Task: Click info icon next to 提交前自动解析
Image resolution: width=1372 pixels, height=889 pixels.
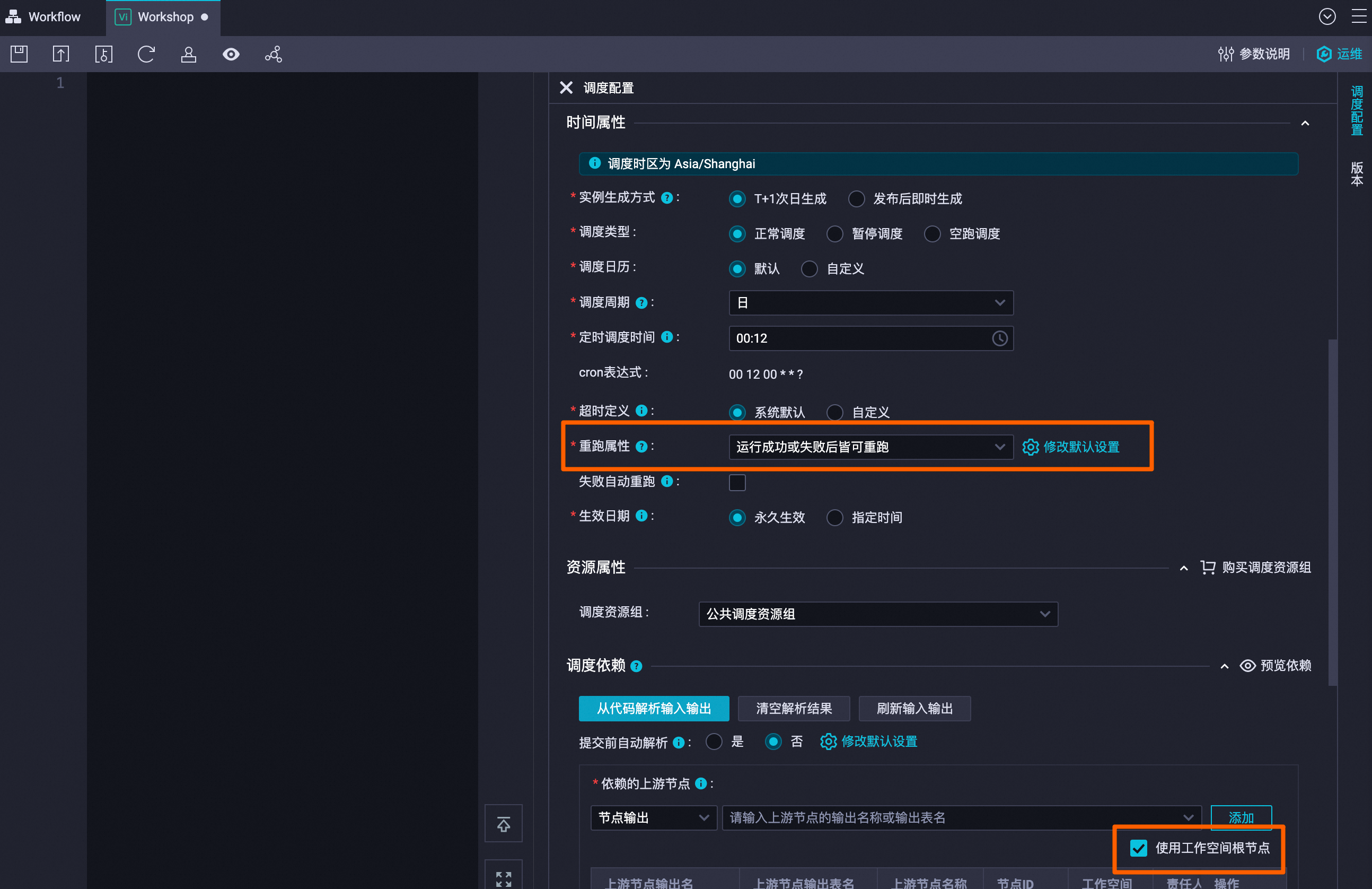Action: 679,743
